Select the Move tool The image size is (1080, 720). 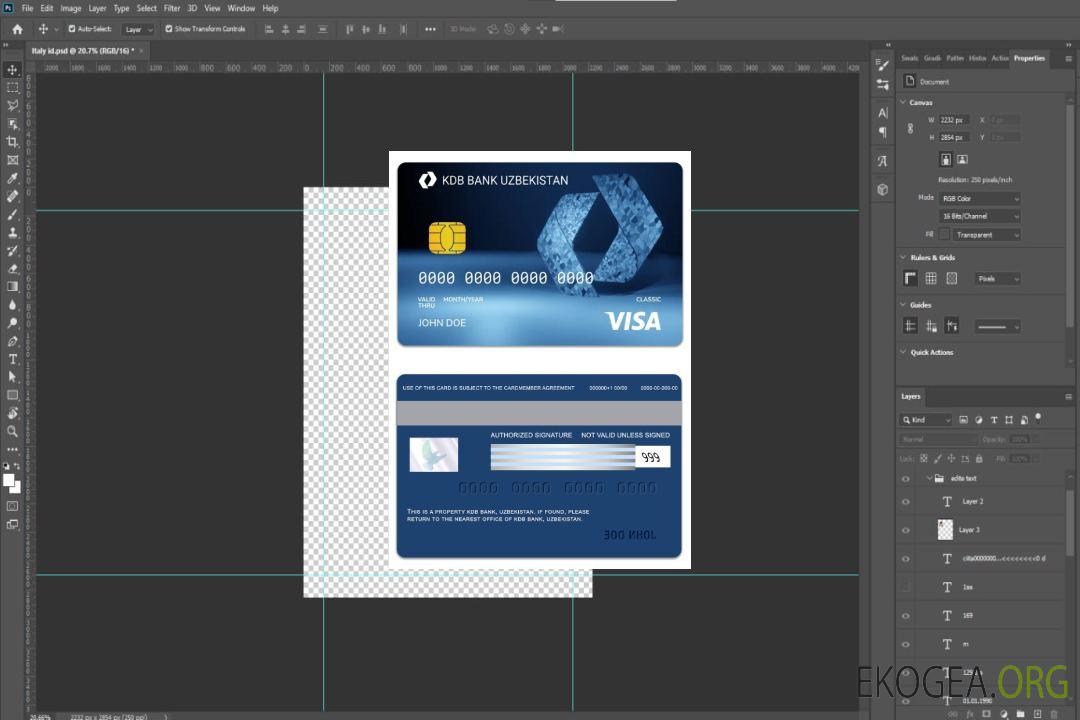pyautogui.click(x=12, y=70)
